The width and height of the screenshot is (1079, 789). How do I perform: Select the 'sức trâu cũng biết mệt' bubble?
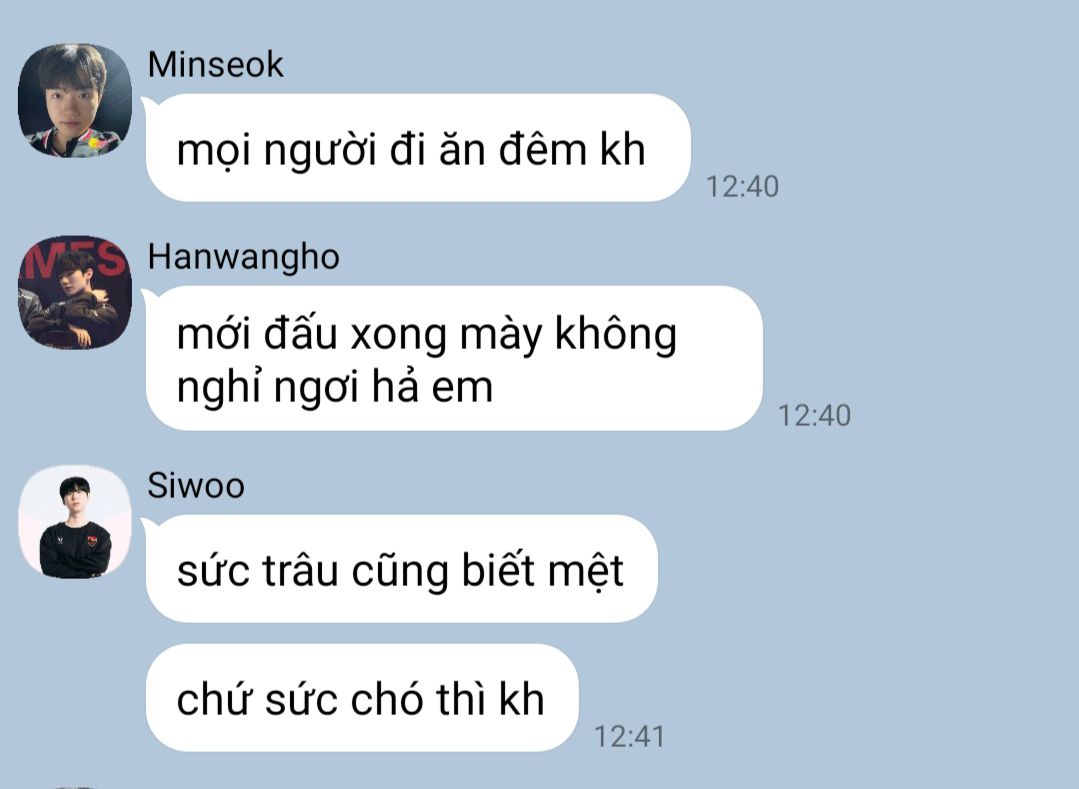(x=401, y=569)
